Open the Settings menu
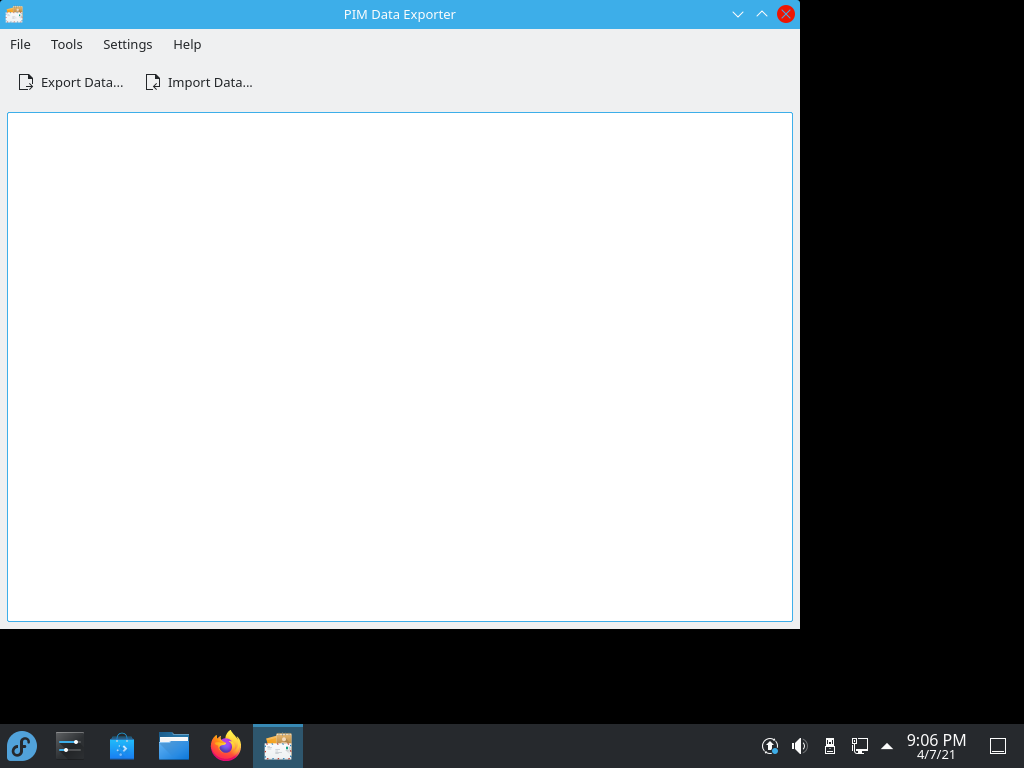 (x=127, y=44)
